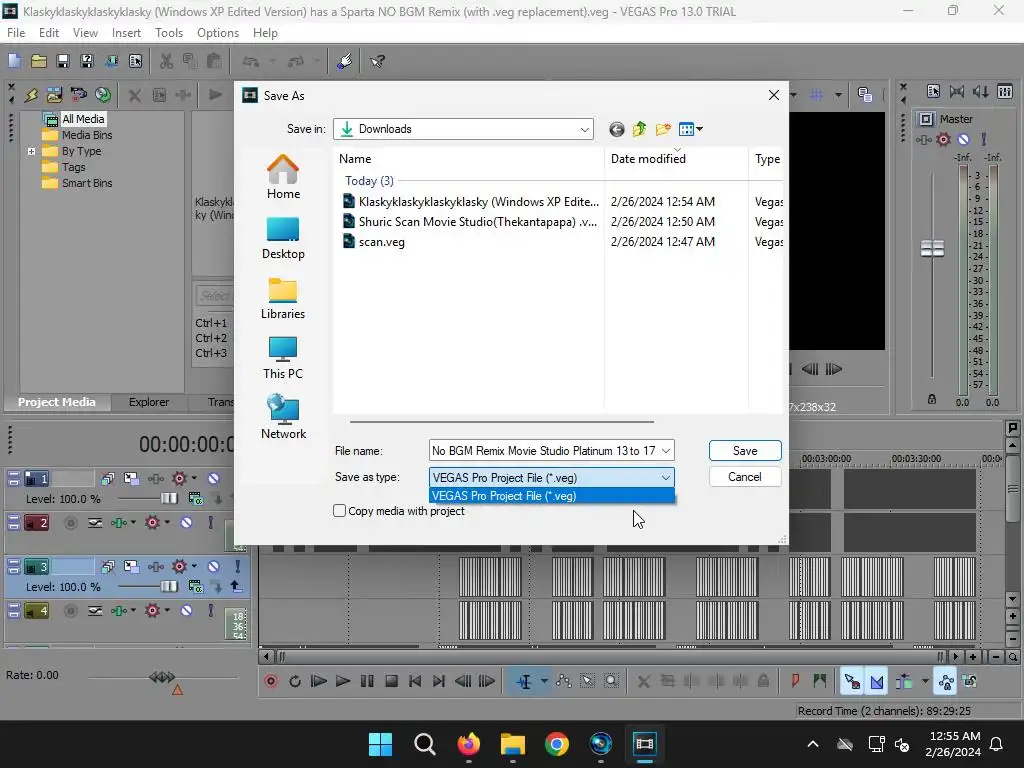Open the Tools menu

point(169,33)
